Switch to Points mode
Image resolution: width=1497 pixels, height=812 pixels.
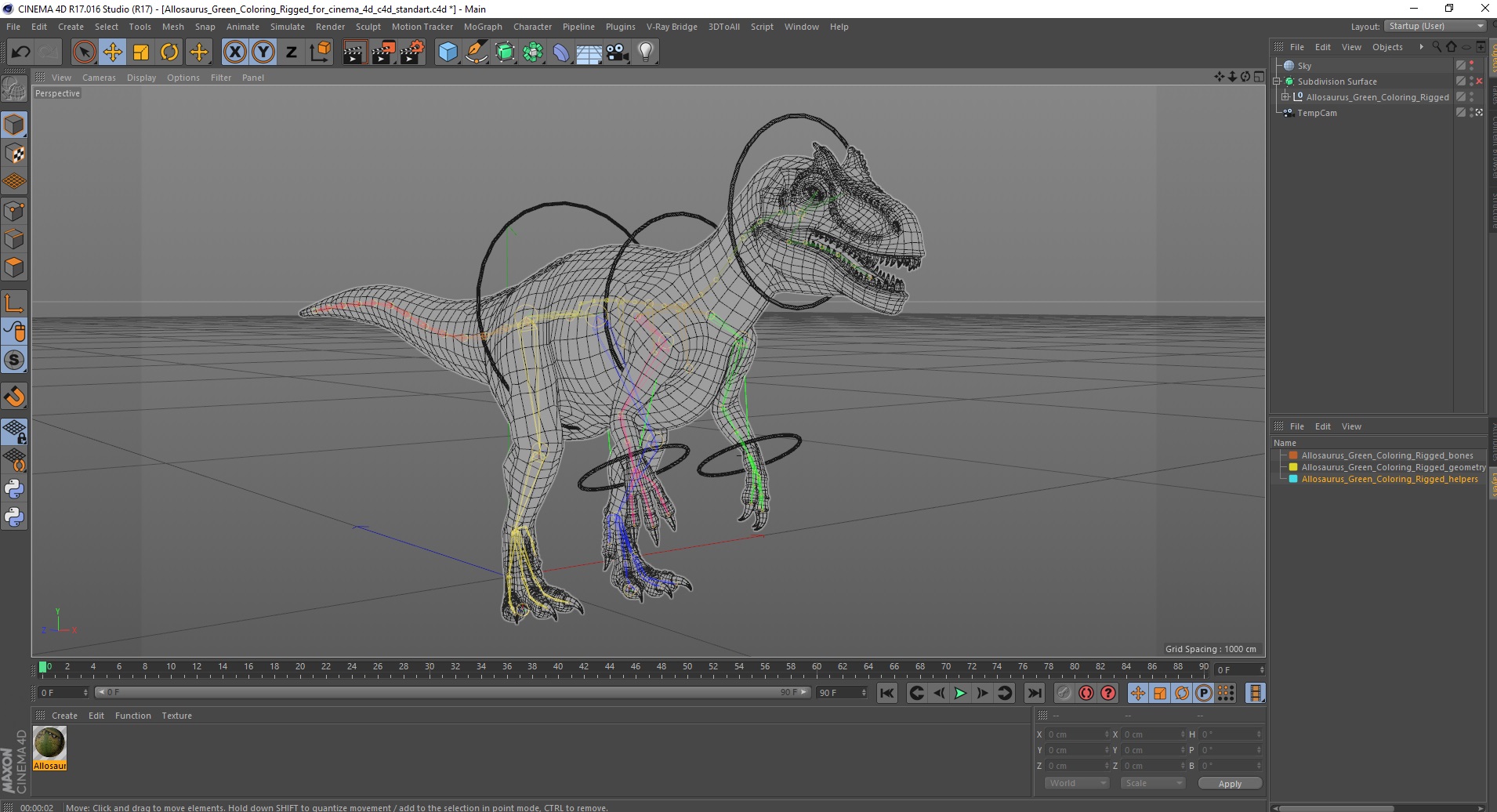(14, 211)
